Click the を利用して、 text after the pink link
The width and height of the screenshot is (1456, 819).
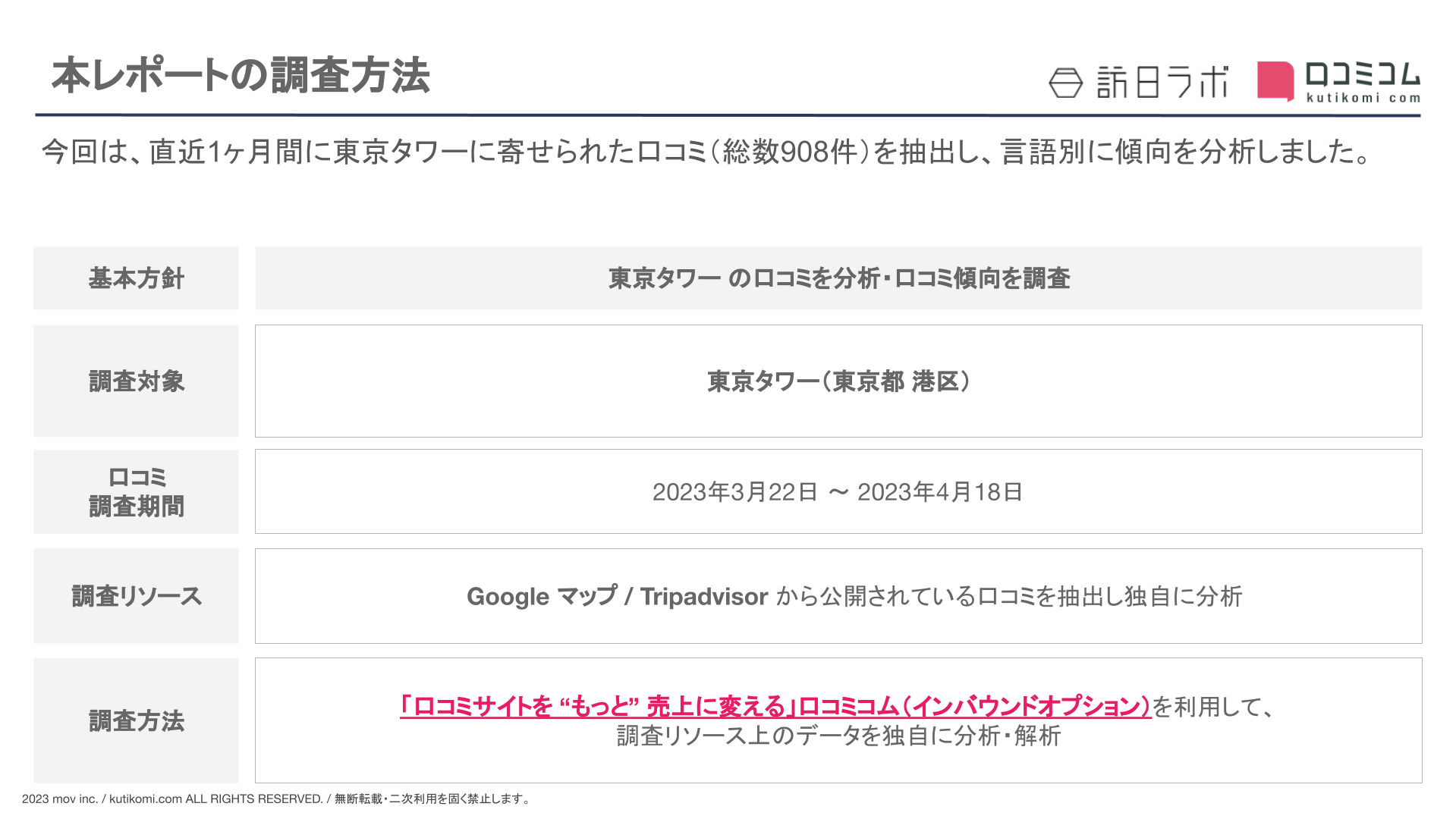1214,706
